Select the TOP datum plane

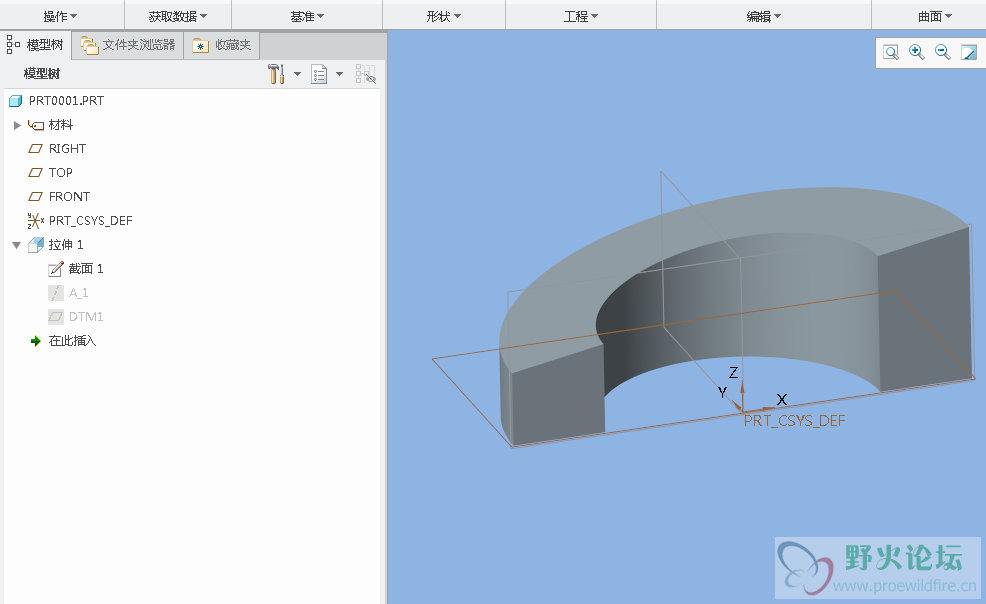60,173
